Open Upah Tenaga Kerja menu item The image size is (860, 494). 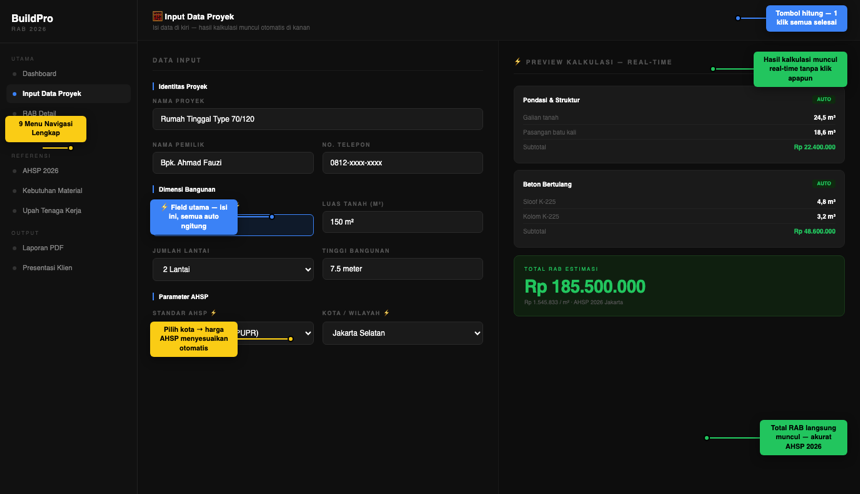[x=52, y=211]
